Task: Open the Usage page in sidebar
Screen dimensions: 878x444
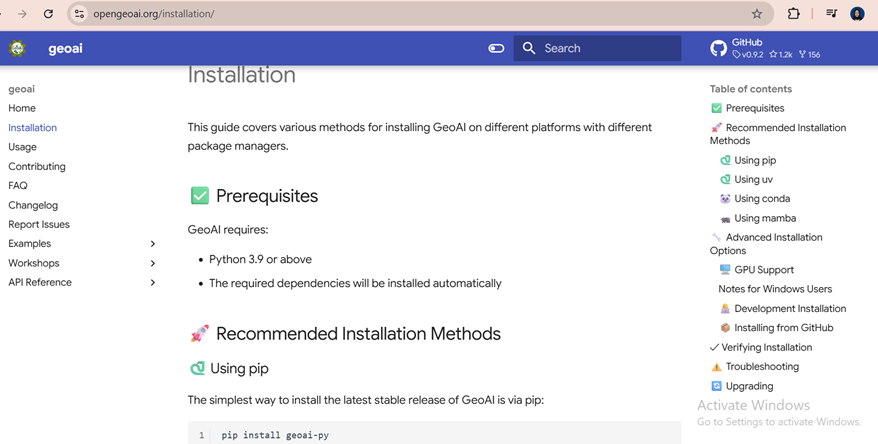Action: 22,147
